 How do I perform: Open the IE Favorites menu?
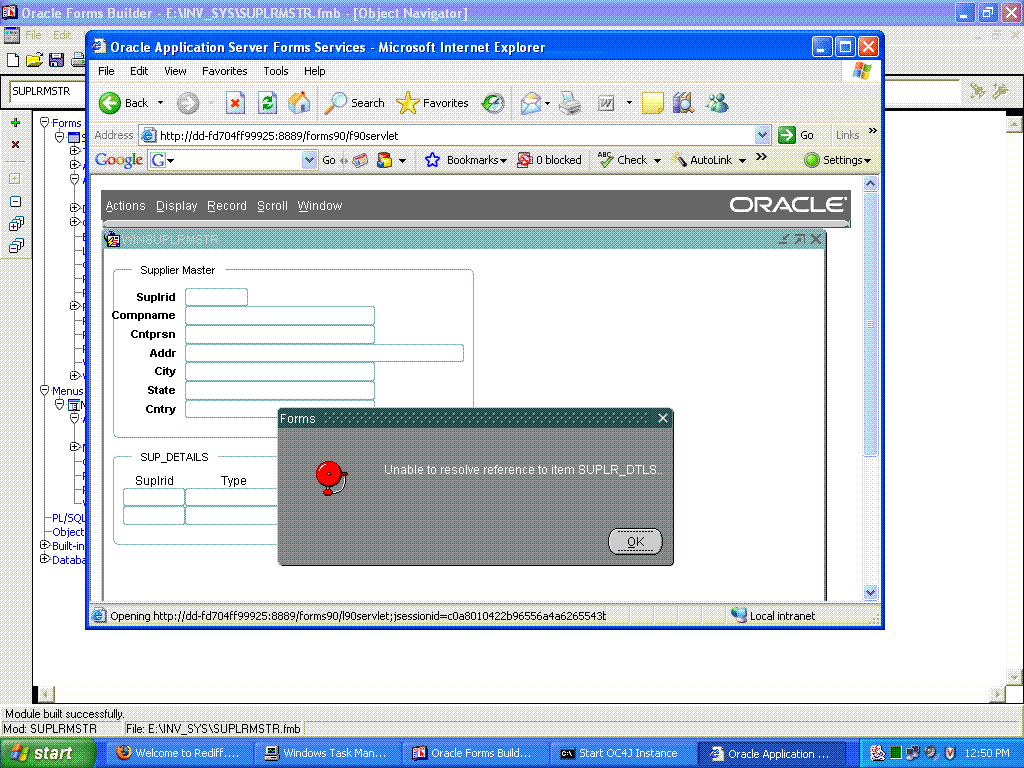click(x=225, y=71)
